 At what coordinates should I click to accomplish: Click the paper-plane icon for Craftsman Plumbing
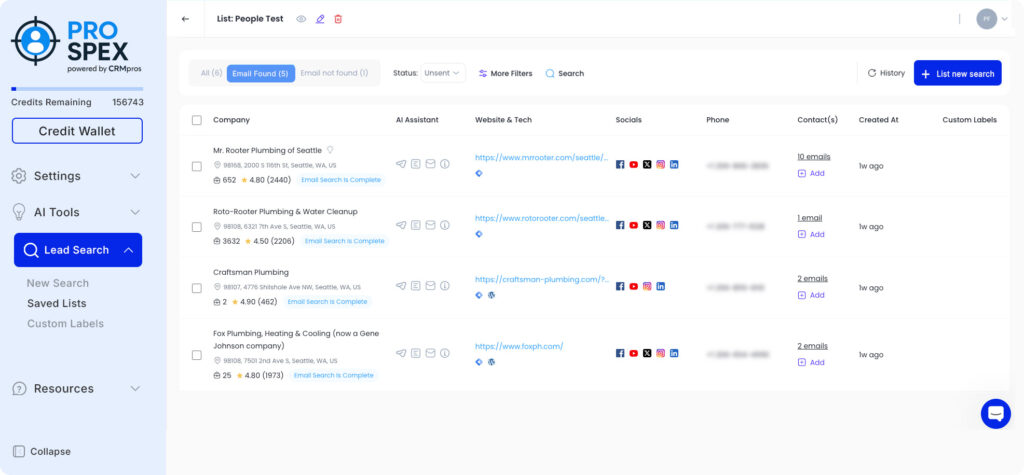point(401,286)
